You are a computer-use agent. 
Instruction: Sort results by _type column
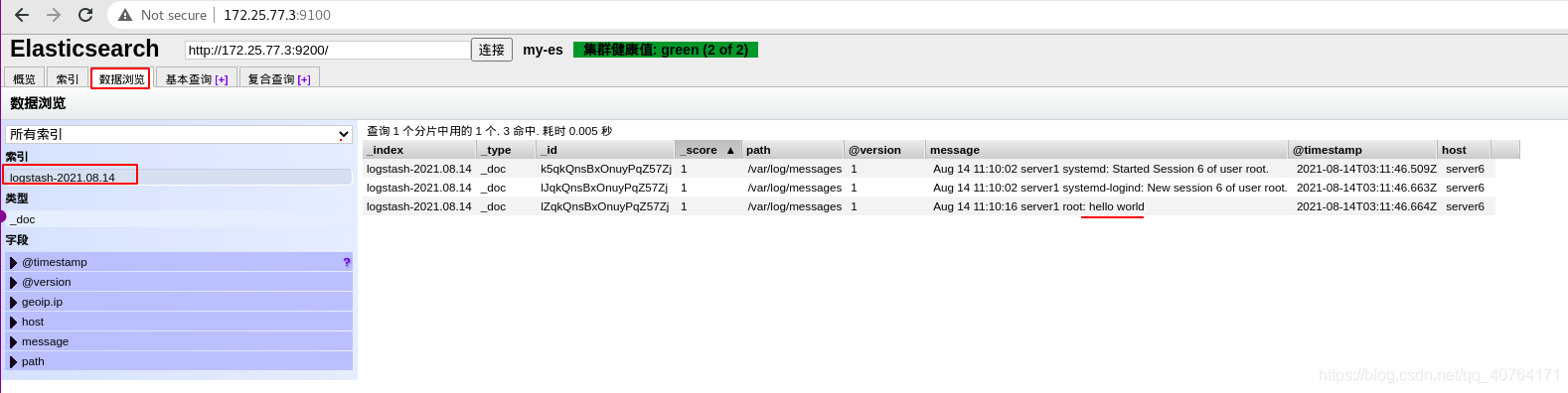pyautogui.click(x=507, y=150)
